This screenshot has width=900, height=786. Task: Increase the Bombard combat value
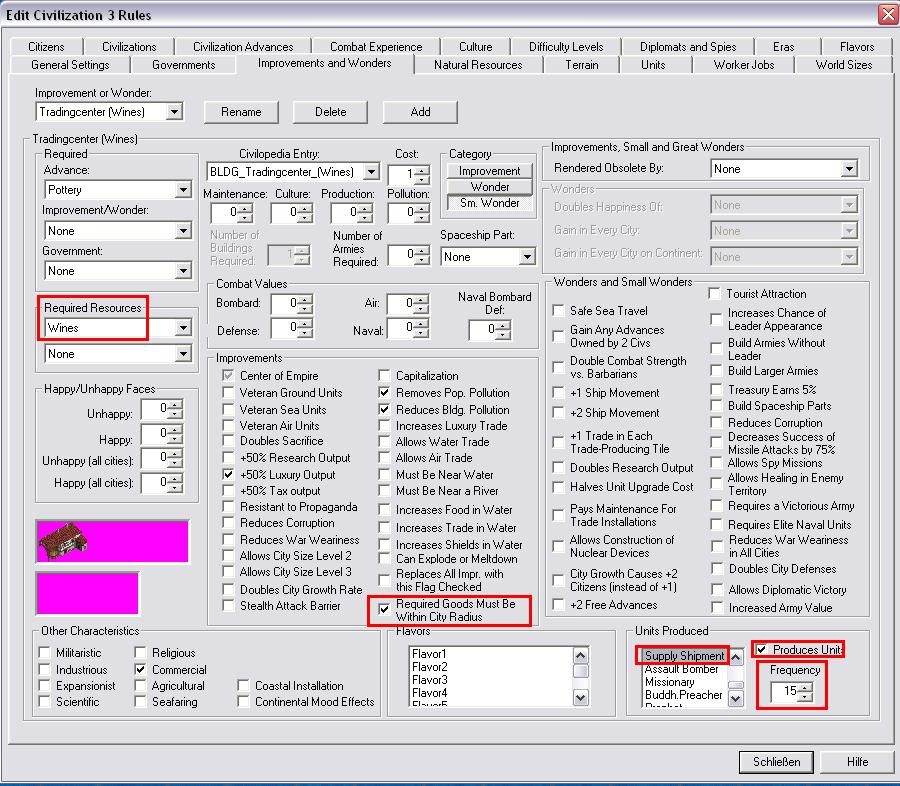(x=306, y=298)
